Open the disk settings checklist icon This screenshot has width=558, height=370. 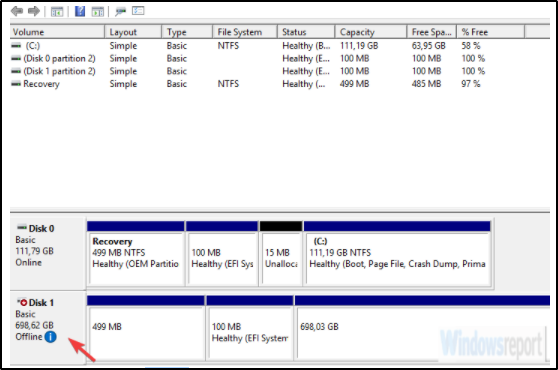click(138, 11)
